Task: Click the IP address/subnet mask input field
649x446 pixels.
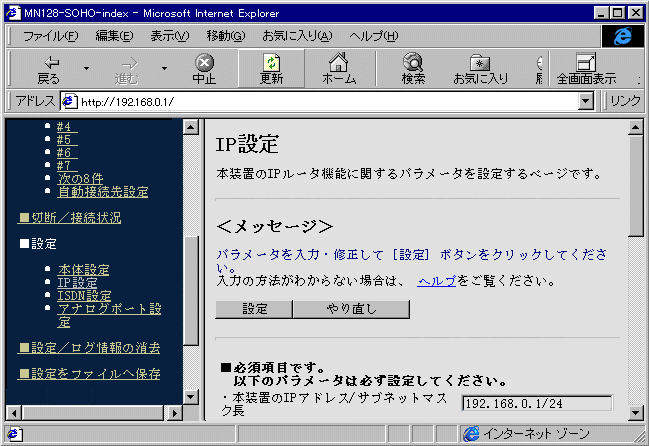Action: [x=537, y=403]
